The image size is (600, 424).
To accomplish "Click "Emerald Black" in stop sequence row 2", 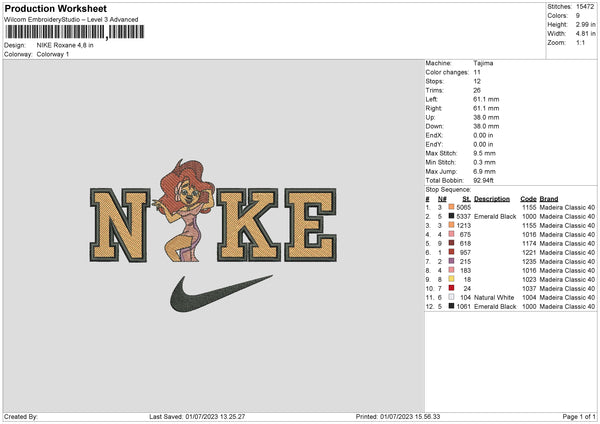I will [x=495, y=216].
